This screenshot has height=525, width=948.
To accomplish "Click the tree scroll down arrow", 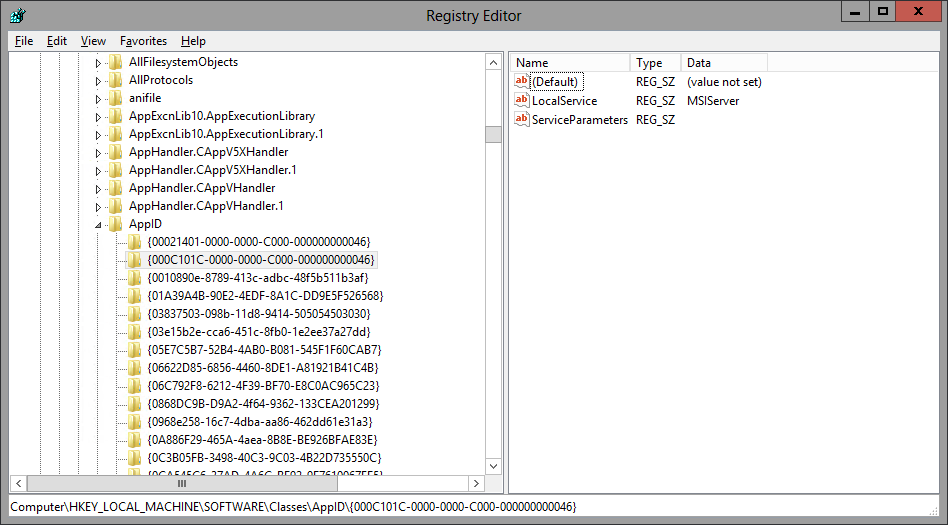I will pos(493,466).
